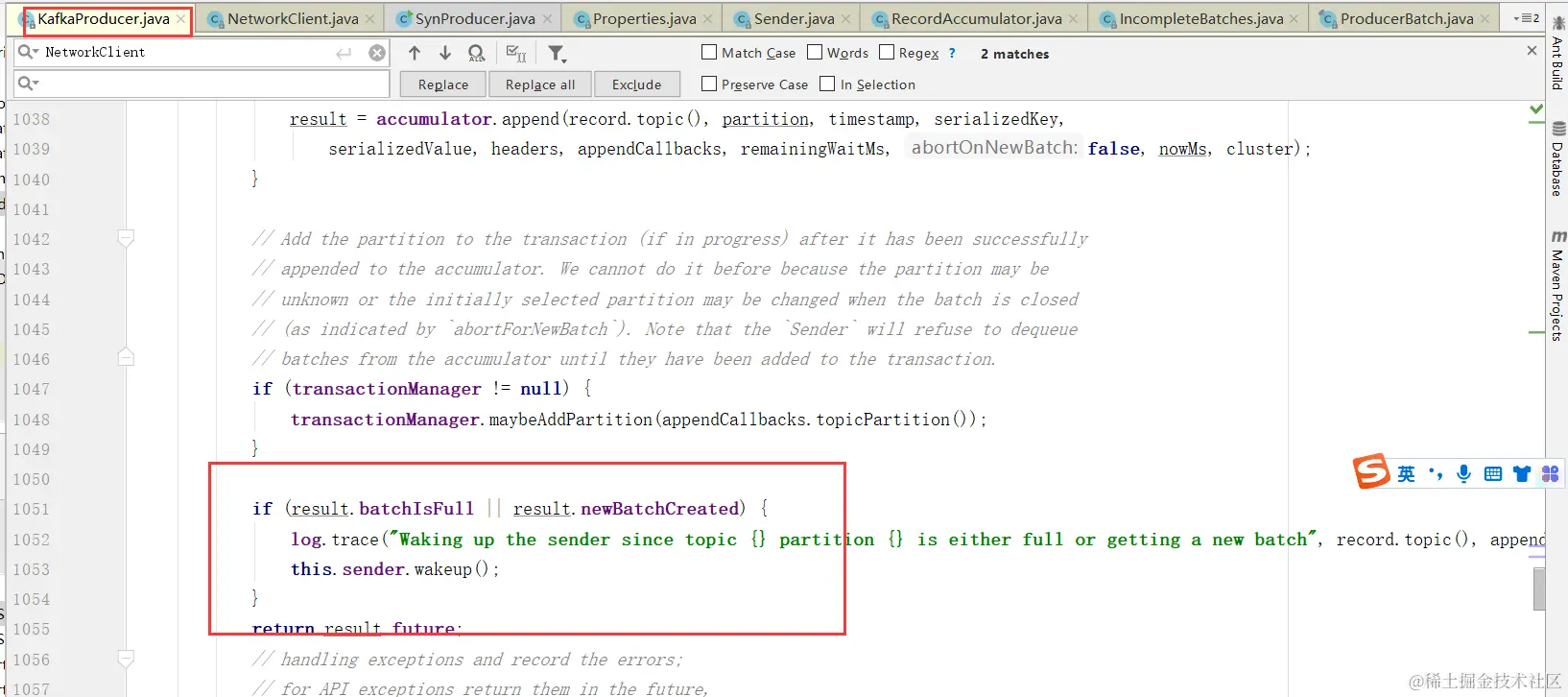Click the editor vertical scrollbar thumb
The height and width of the screenshot is (697, 1568).
(x=1539, y=589)
